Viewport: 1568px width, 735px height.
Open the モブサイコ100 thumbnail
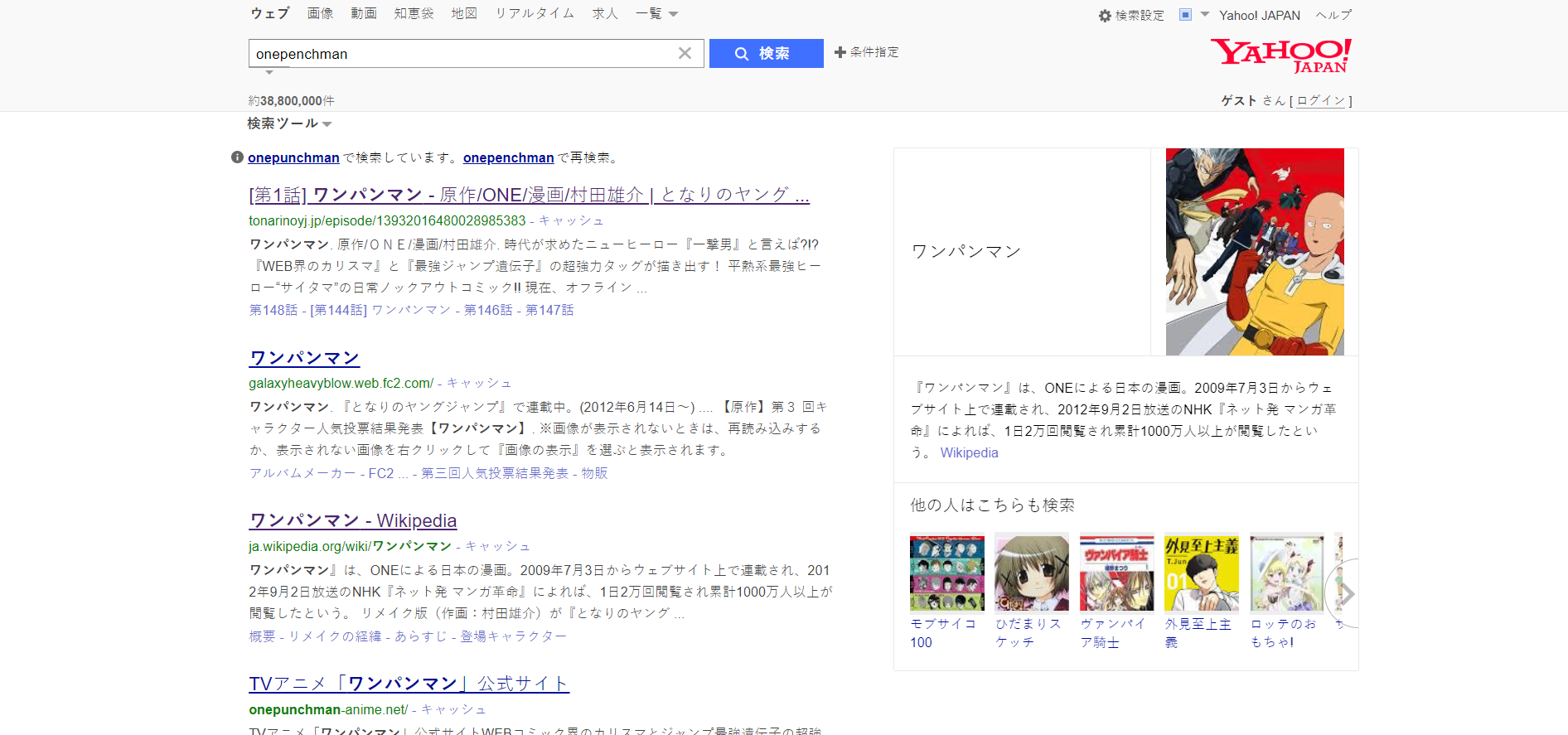947,572
